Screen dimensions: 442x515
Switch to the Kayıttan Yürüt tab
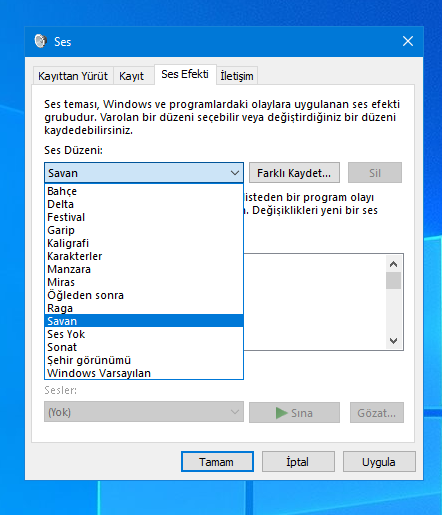pos(73,76)
